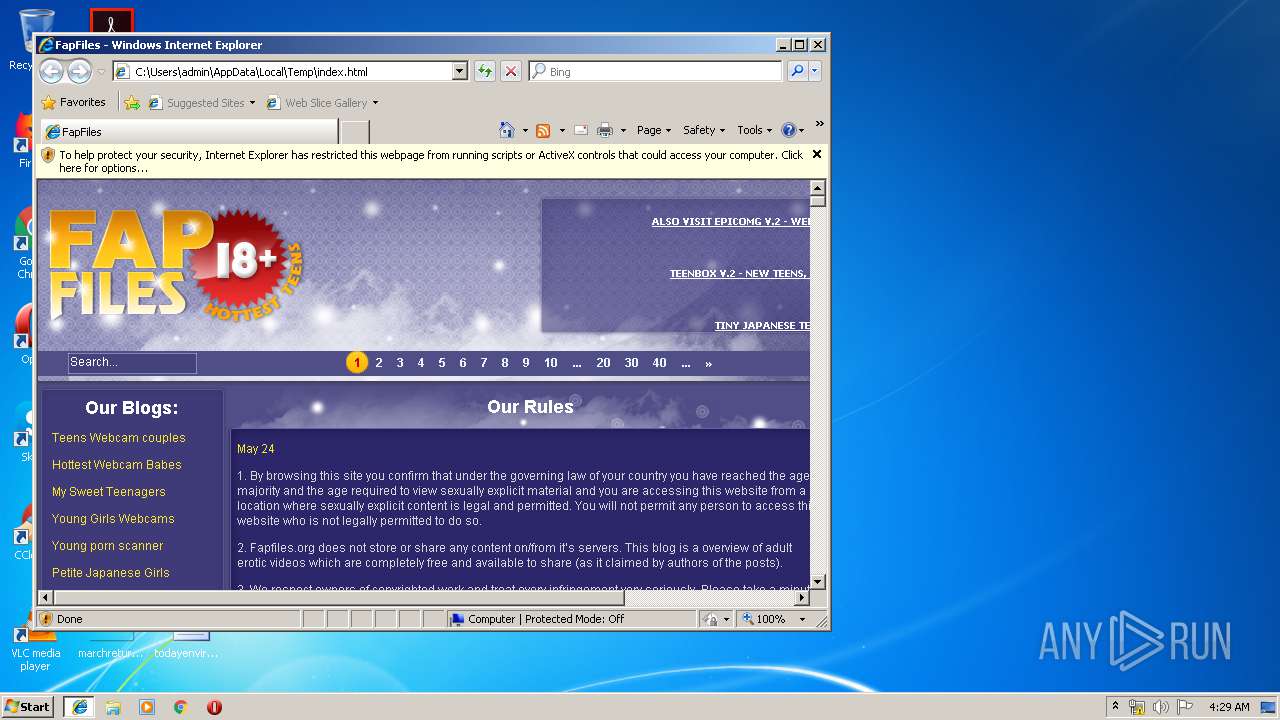This screenshot has height=720, width=1280.
Task: Expand the address bar dropdown
Action: (x=460, y=71)
